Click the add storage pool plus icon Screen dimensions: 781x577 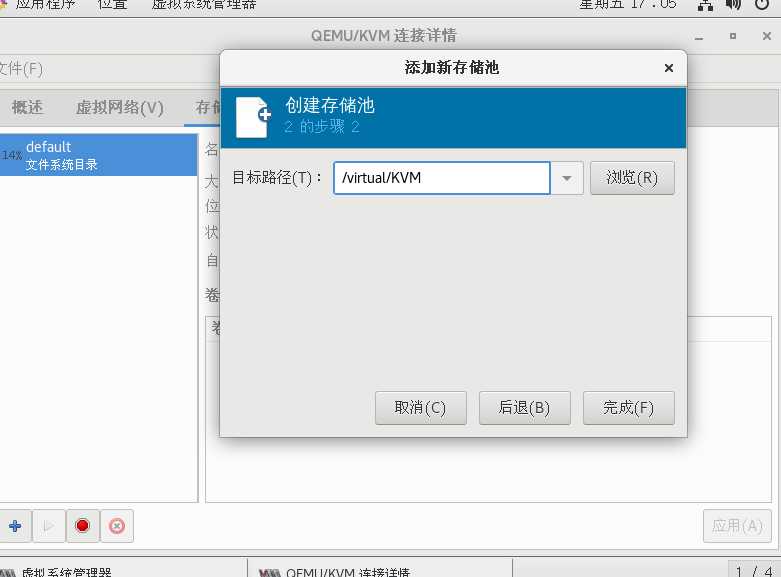point(15,526)
